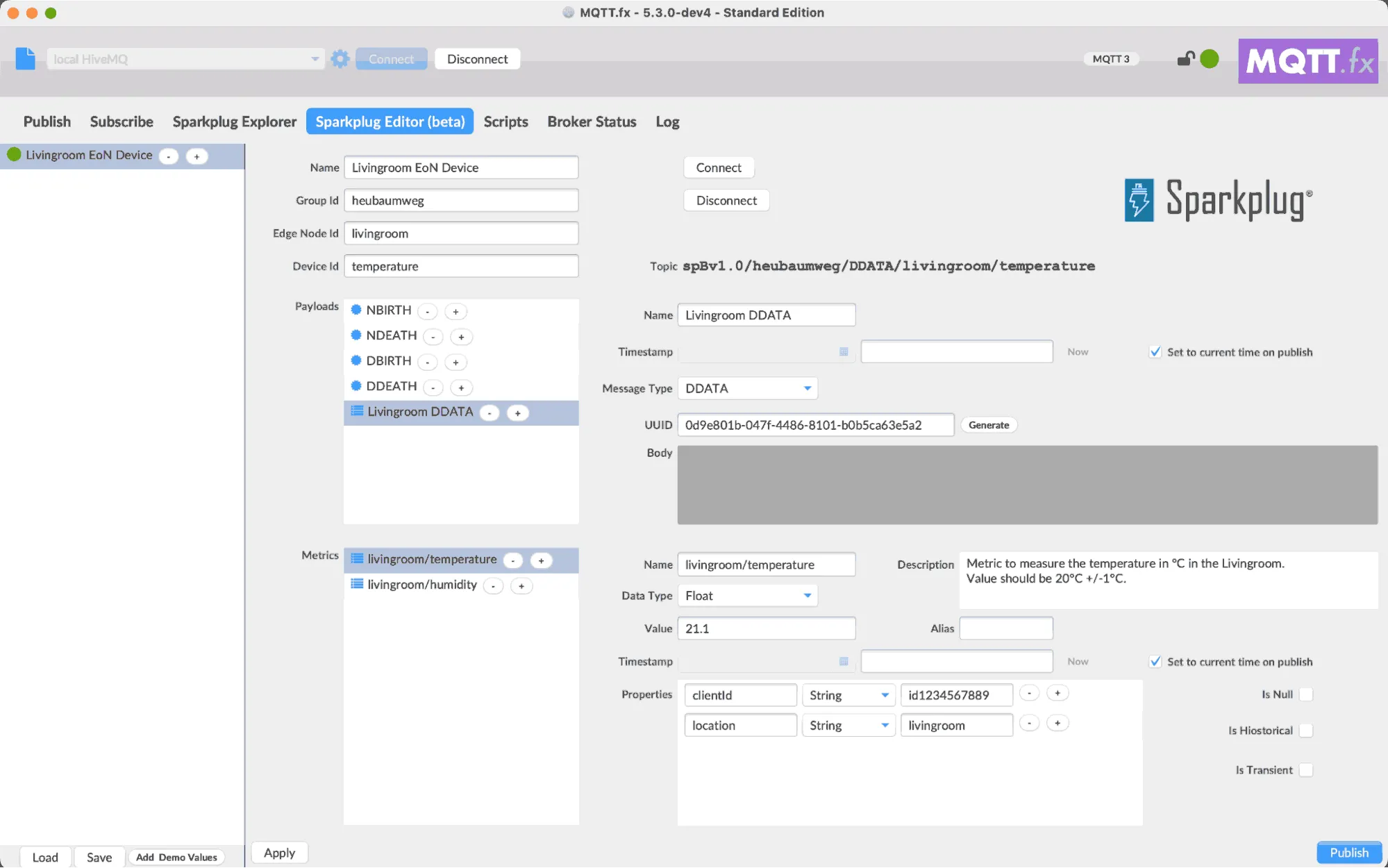
Task: Click the Device Id field
Action: click(461, 266)
